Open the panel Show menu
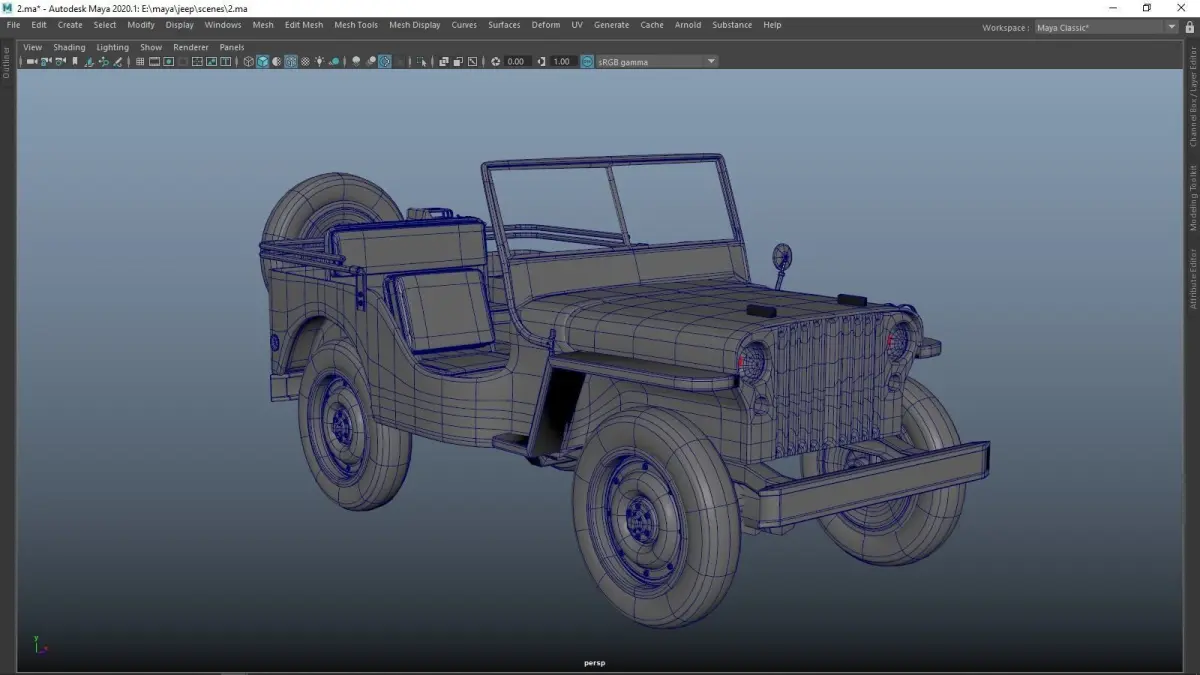This screenshot has height=675, width=1200. coord(151,47)
